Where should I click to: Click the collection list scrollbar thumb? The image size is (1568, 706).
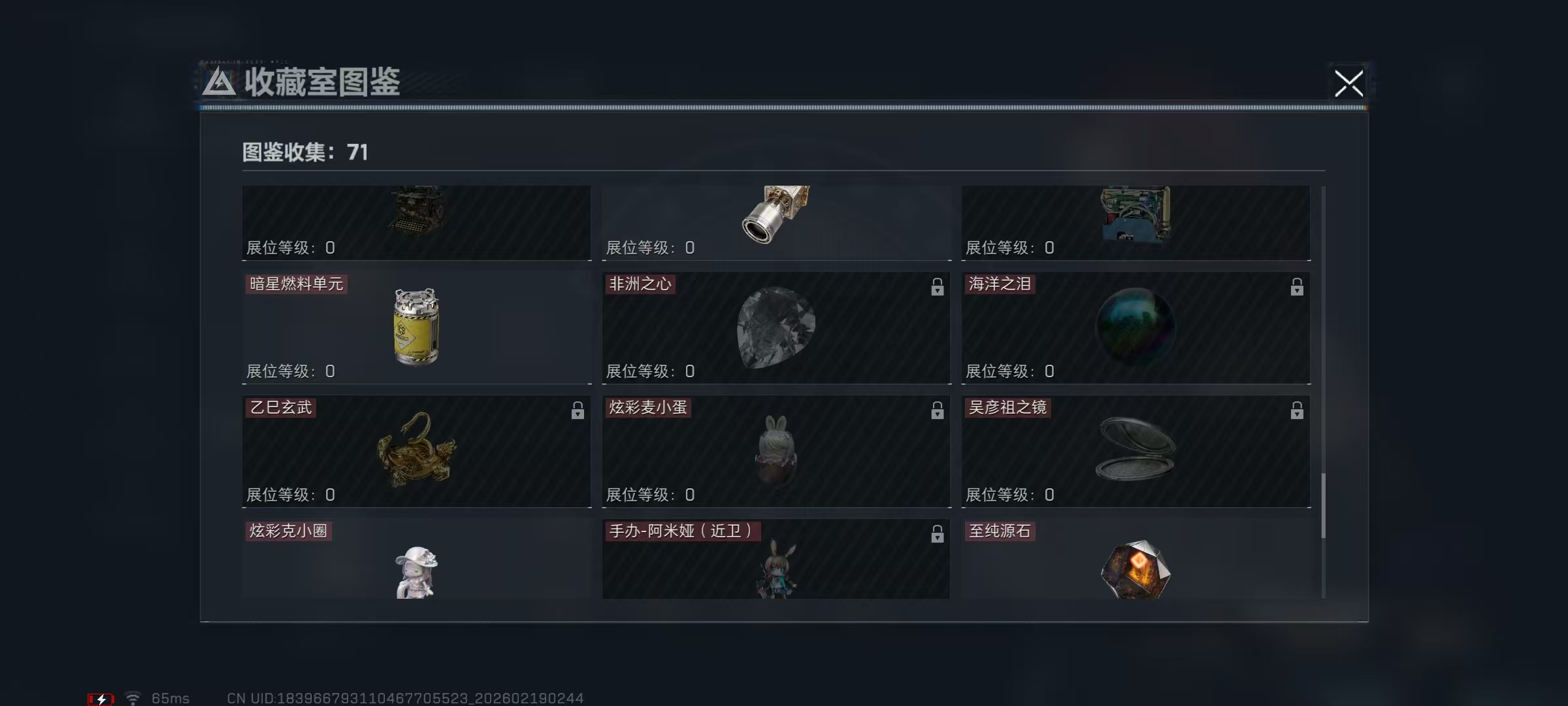click(x=1324, y=505)
